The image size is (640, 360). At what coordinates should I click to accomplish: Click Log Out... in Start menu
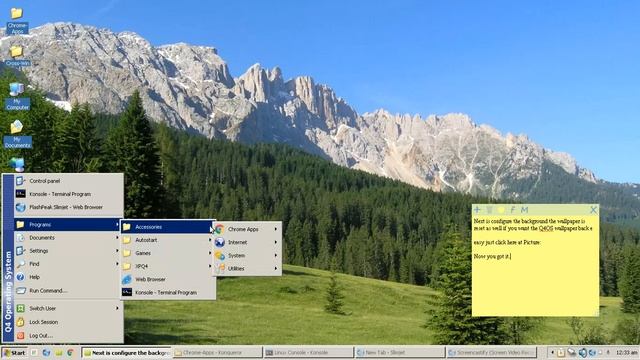coord(69,335)
